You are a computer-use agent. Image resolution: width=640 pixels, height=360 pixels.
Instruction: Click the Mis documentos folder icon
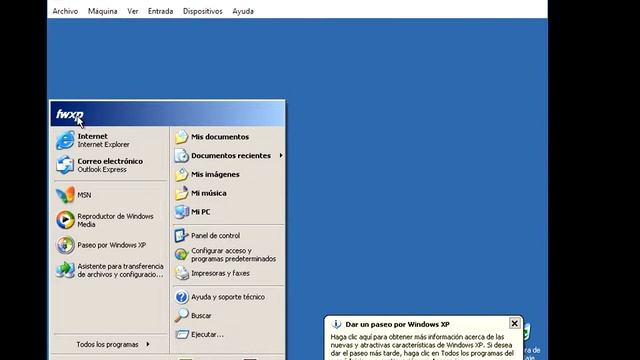(x=182, y=137)
